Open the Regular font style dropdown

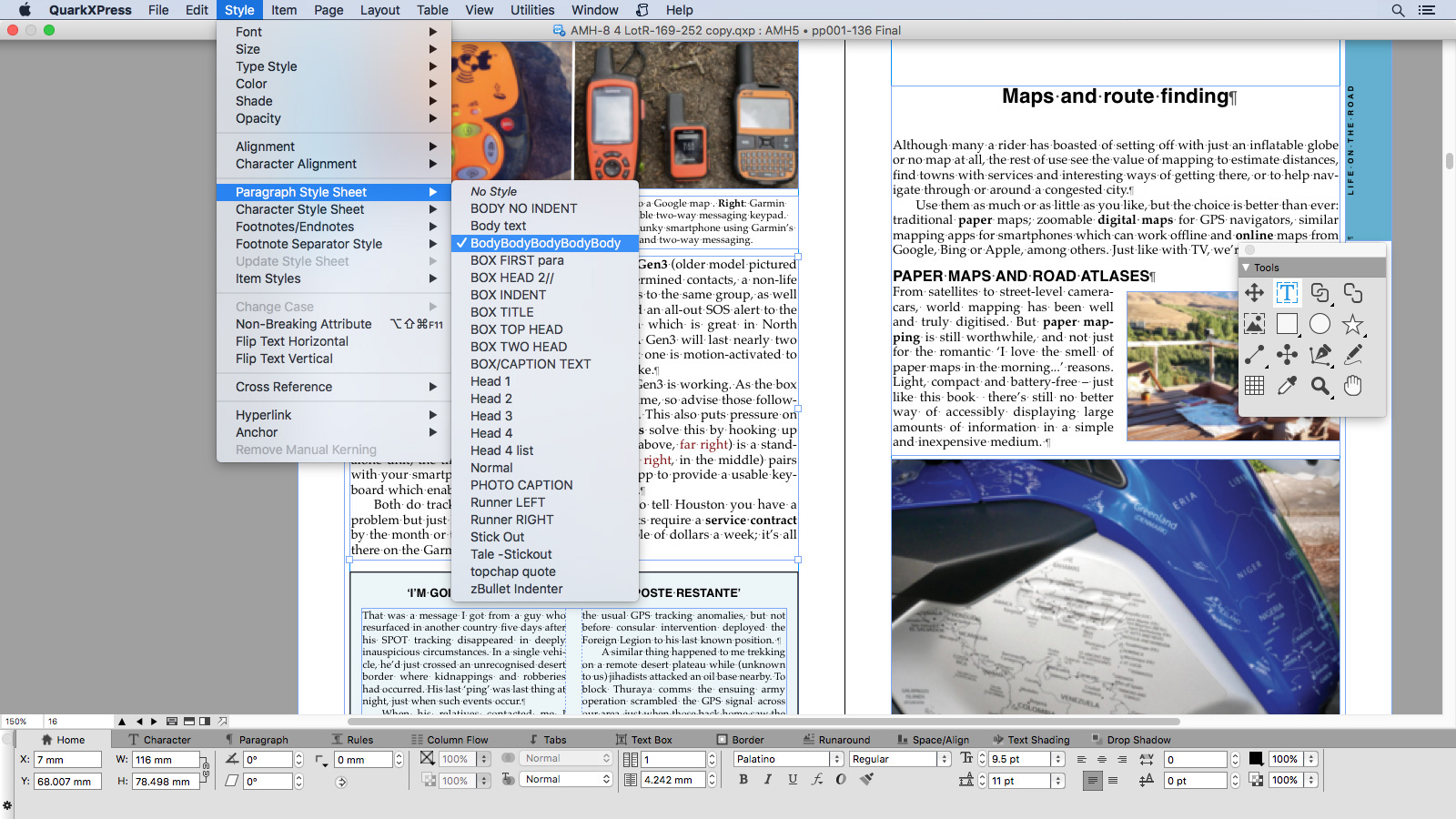(899, 759)
